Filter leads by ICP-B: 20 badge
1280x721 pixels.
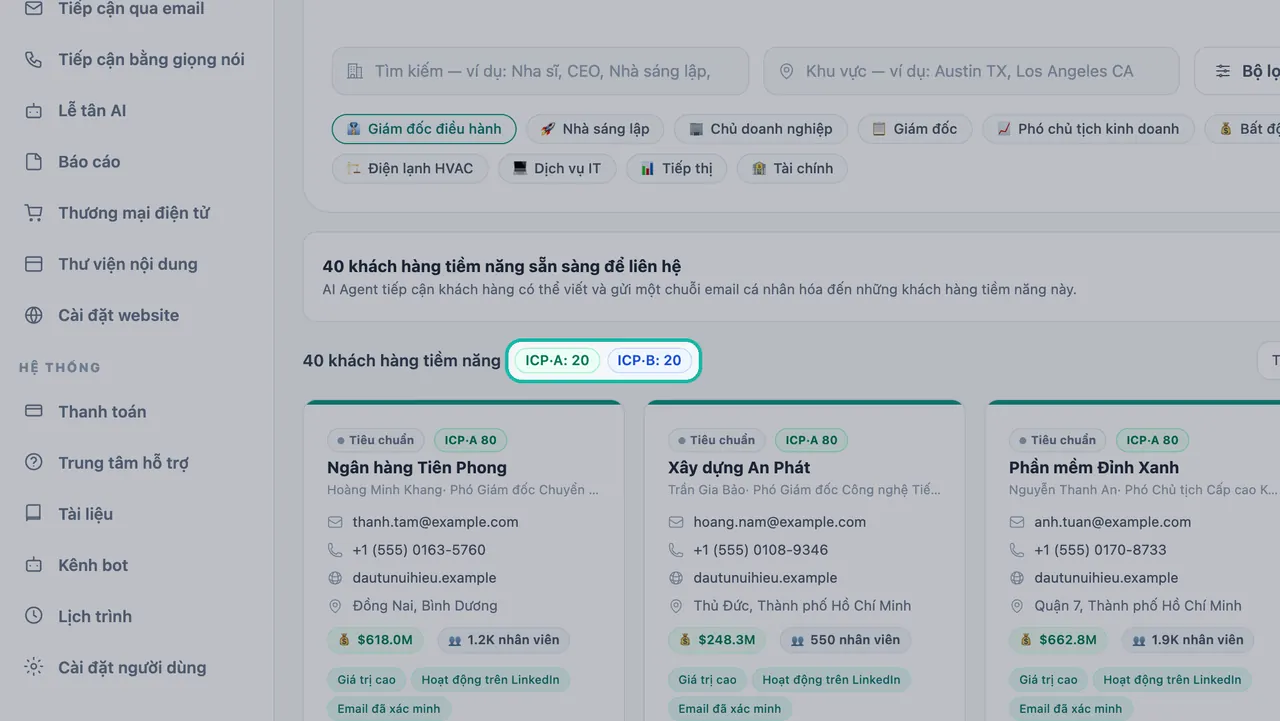point(649,360)
